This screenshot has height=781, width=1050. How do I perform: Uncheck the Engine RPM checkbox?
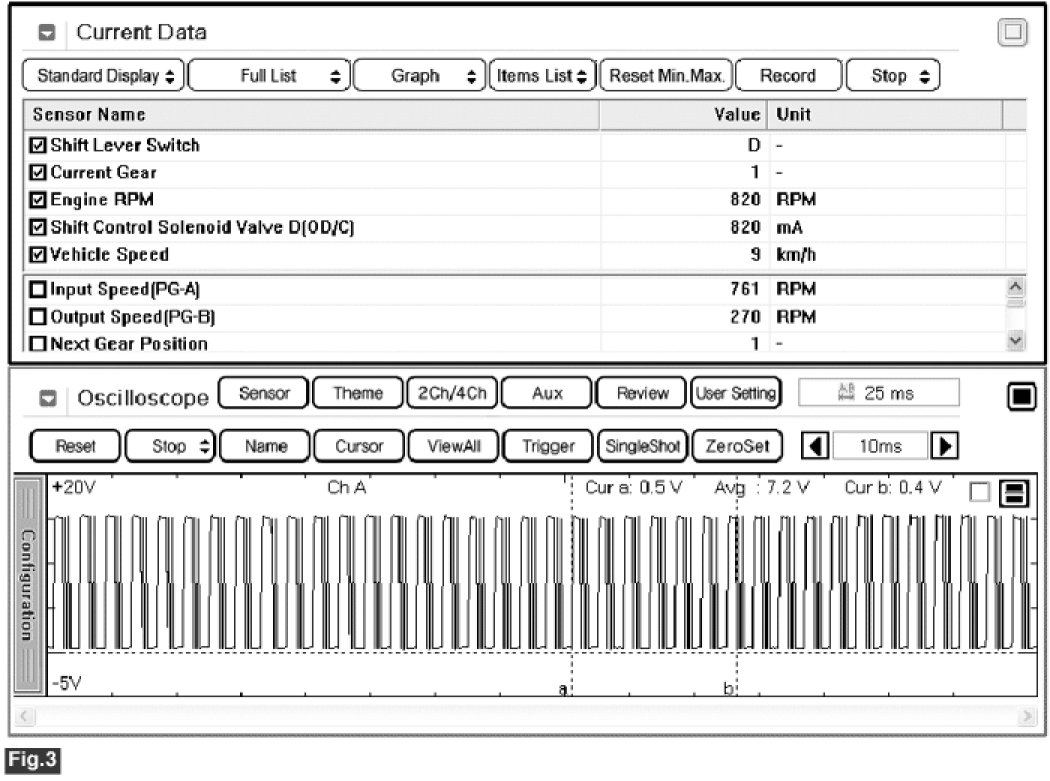click(x=39, y=200)
